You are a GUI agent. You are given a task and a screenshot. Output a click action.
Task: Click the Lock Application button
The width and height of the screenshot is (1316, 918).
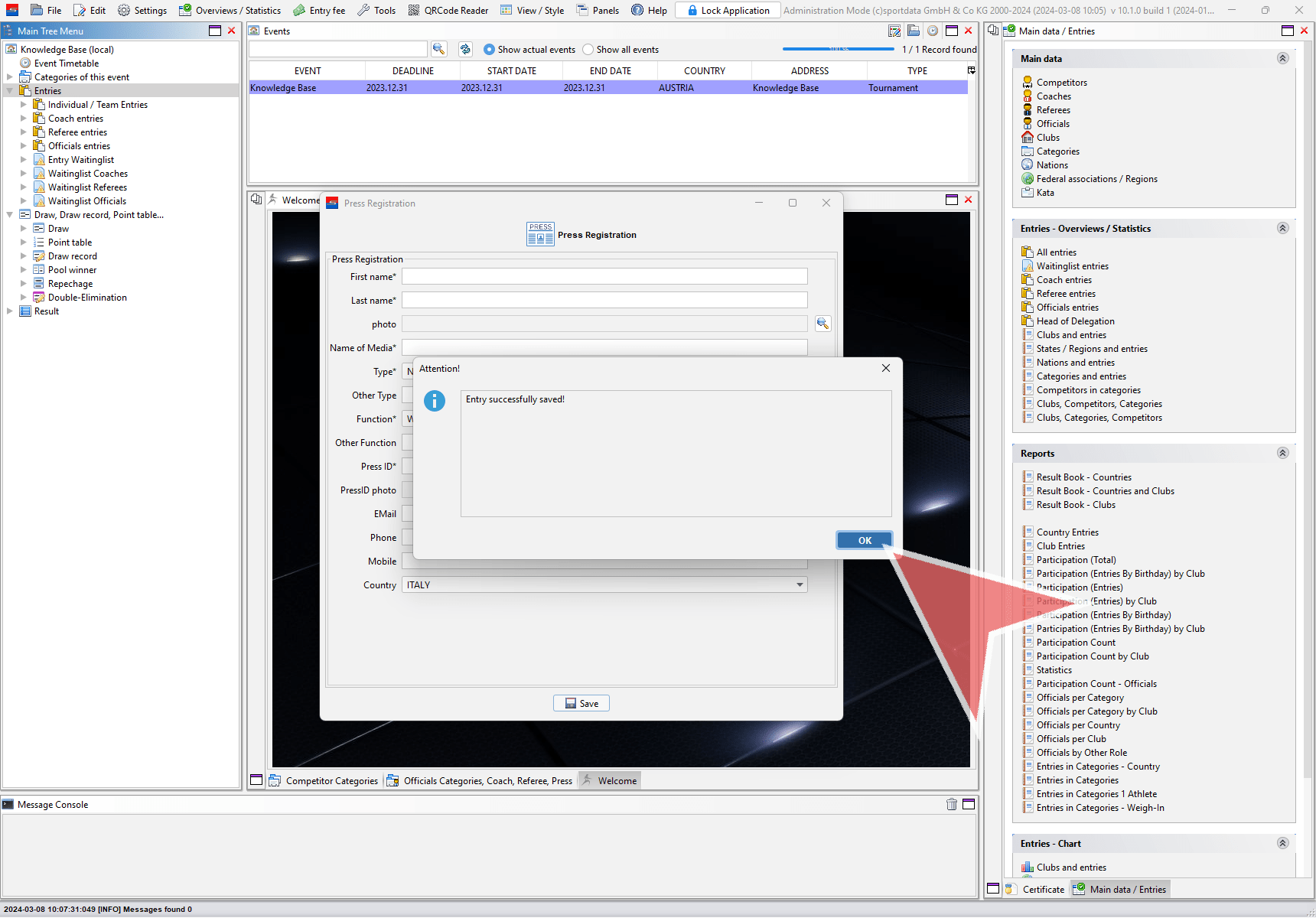click(x=728, y=11)
